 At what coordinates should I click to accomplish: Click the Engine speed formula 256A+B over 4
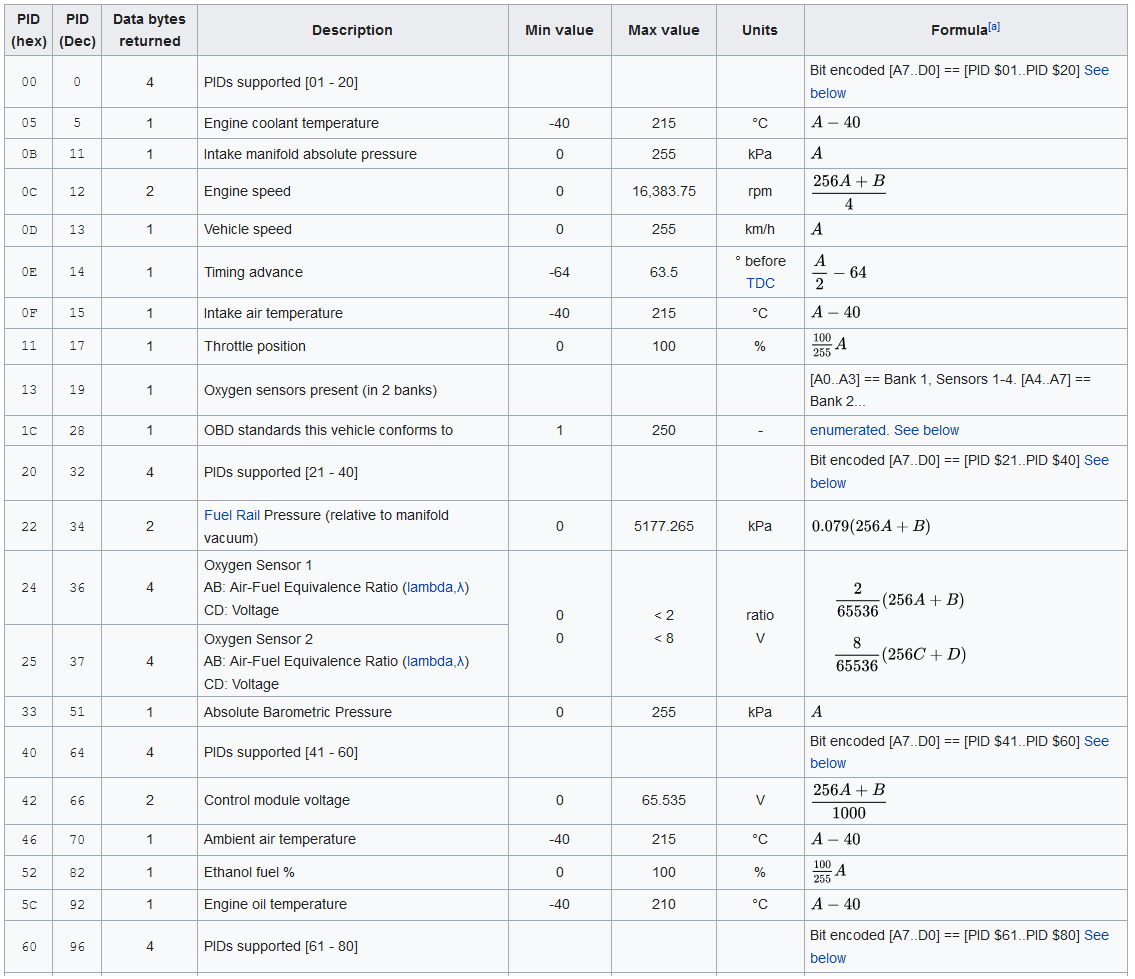pos(849,192)
